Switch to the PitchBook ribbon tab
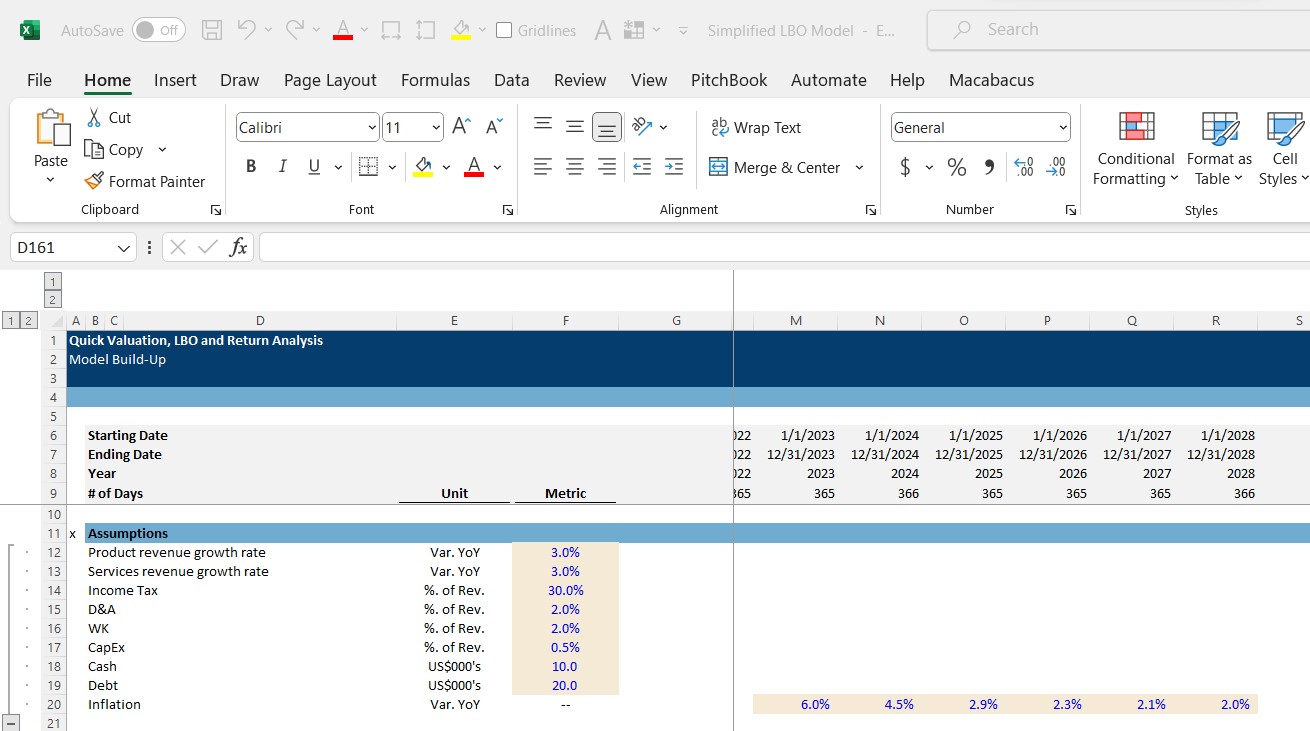Screen dimensions: 1310x731 [x=729, y=80]
